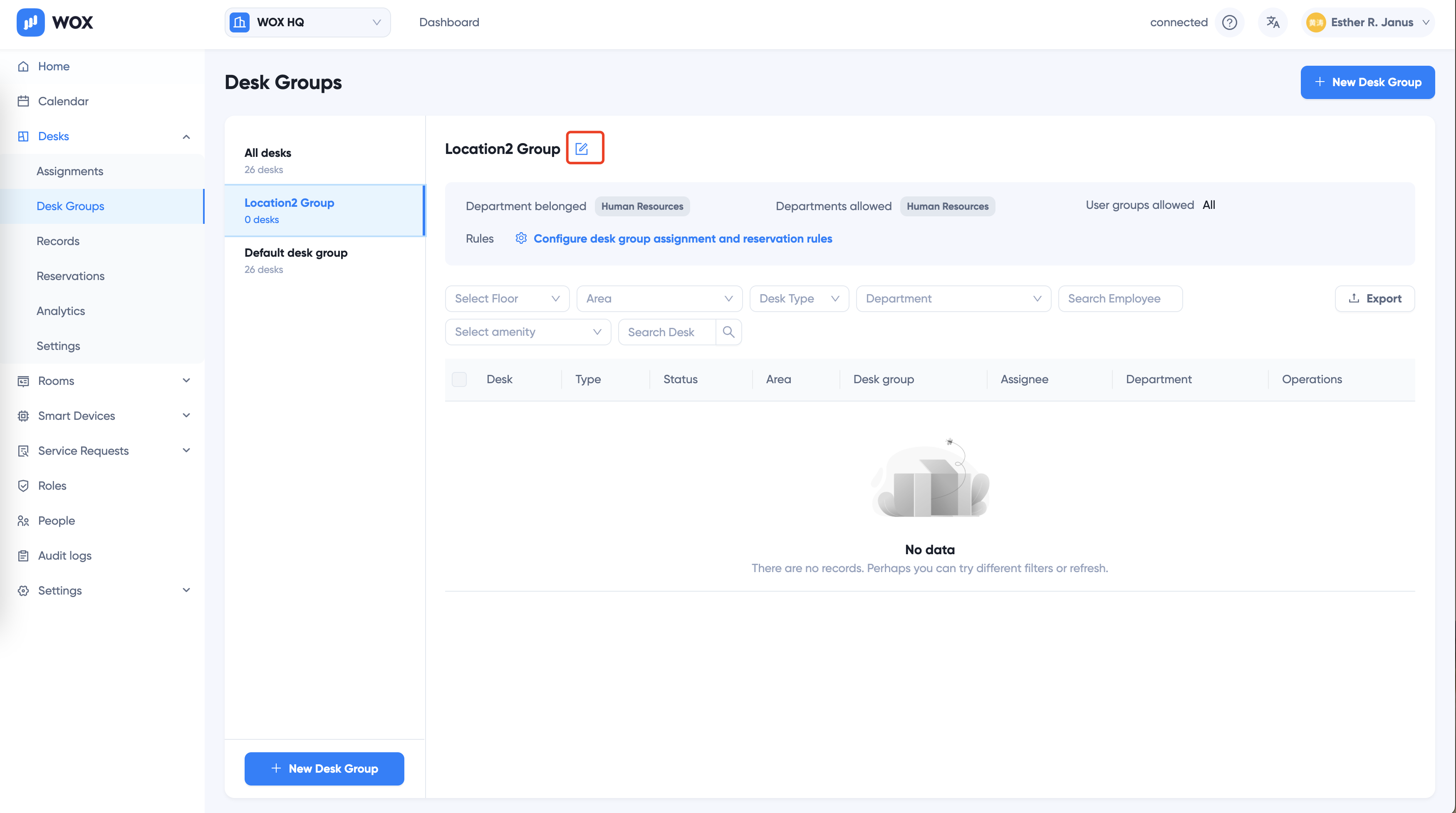Click the Calendar icon in the sidebar
Image resolution: width=1456 pixels, height=813 pixels.
pyautogui.click(x=23, y=101)
